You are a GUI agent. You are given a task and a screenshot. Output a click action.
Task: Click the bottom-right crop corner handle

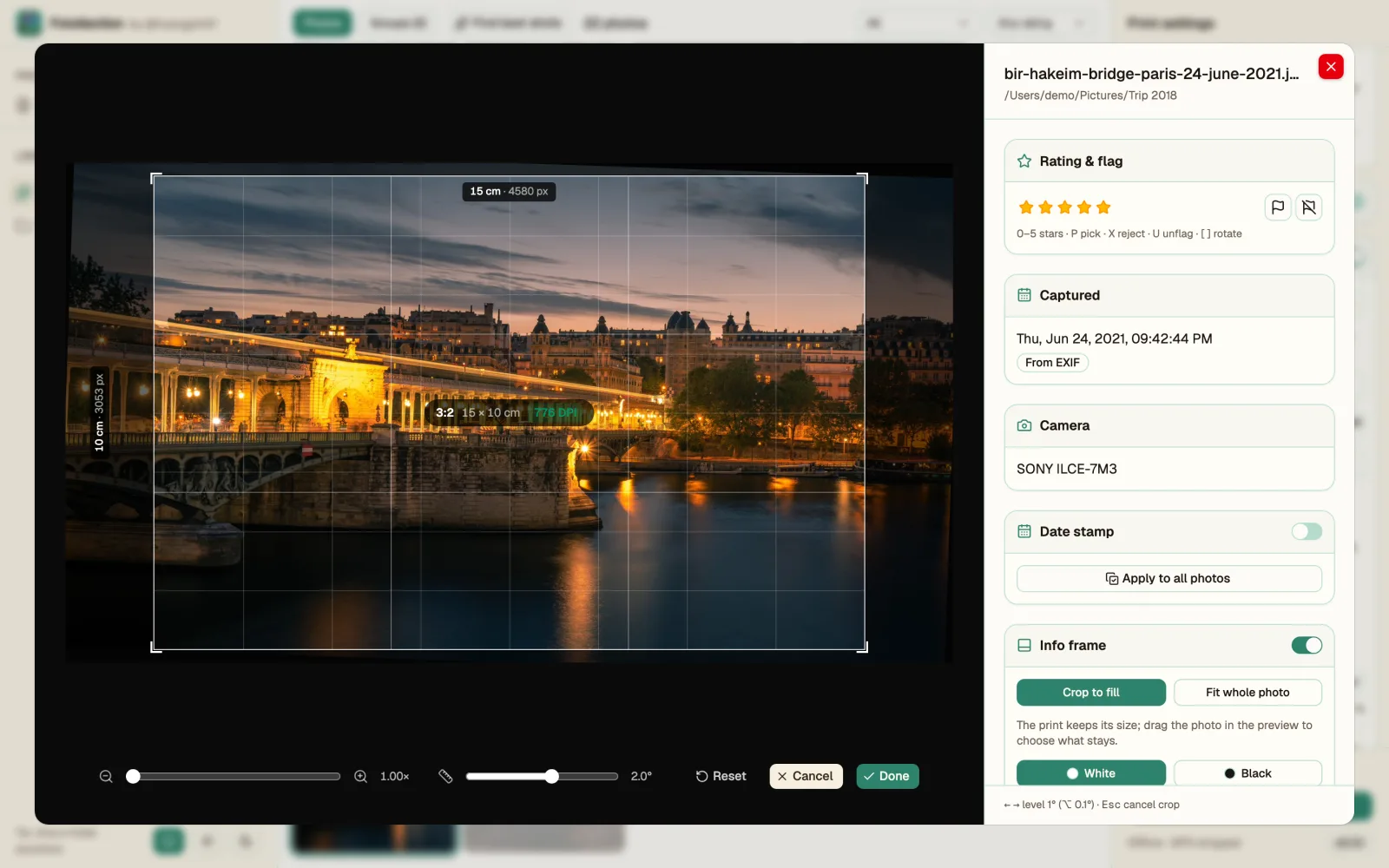click(x=863, y=648)
